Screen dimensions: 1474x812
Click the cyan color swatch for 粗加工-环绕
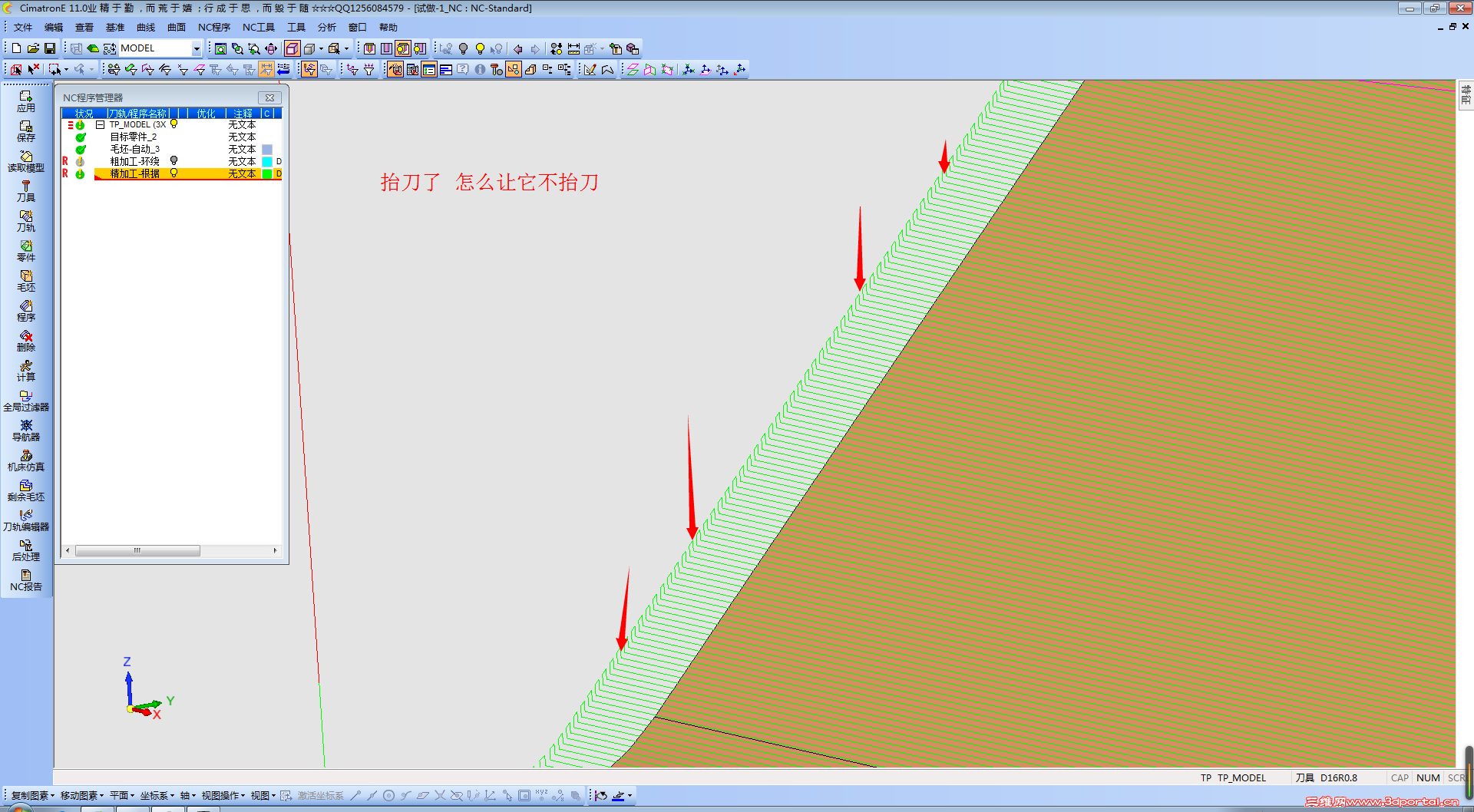click(267, 162)
